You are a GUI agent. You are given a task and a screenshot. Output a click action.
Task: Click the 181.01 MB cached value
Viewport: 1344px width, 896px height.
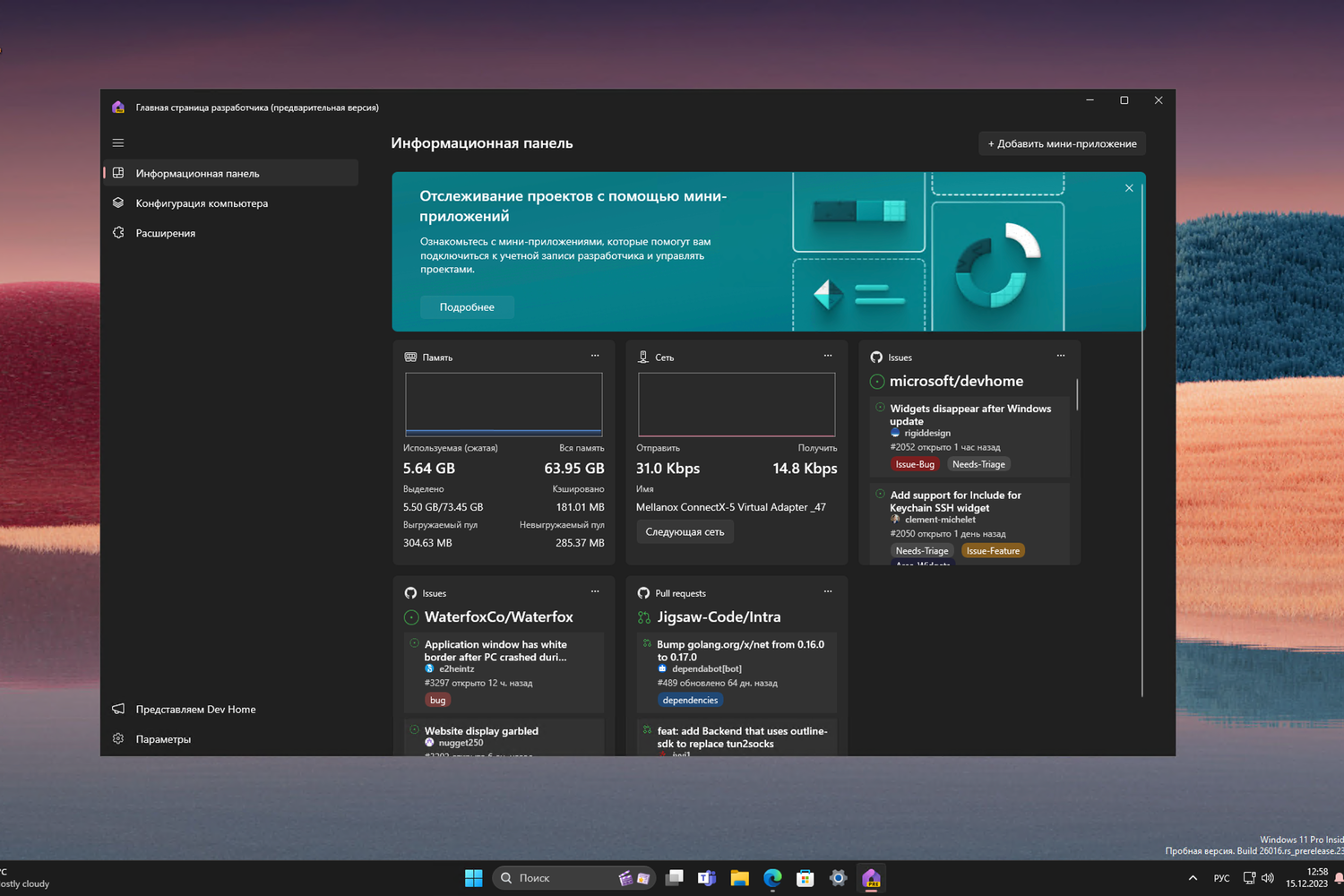(580, 507)
